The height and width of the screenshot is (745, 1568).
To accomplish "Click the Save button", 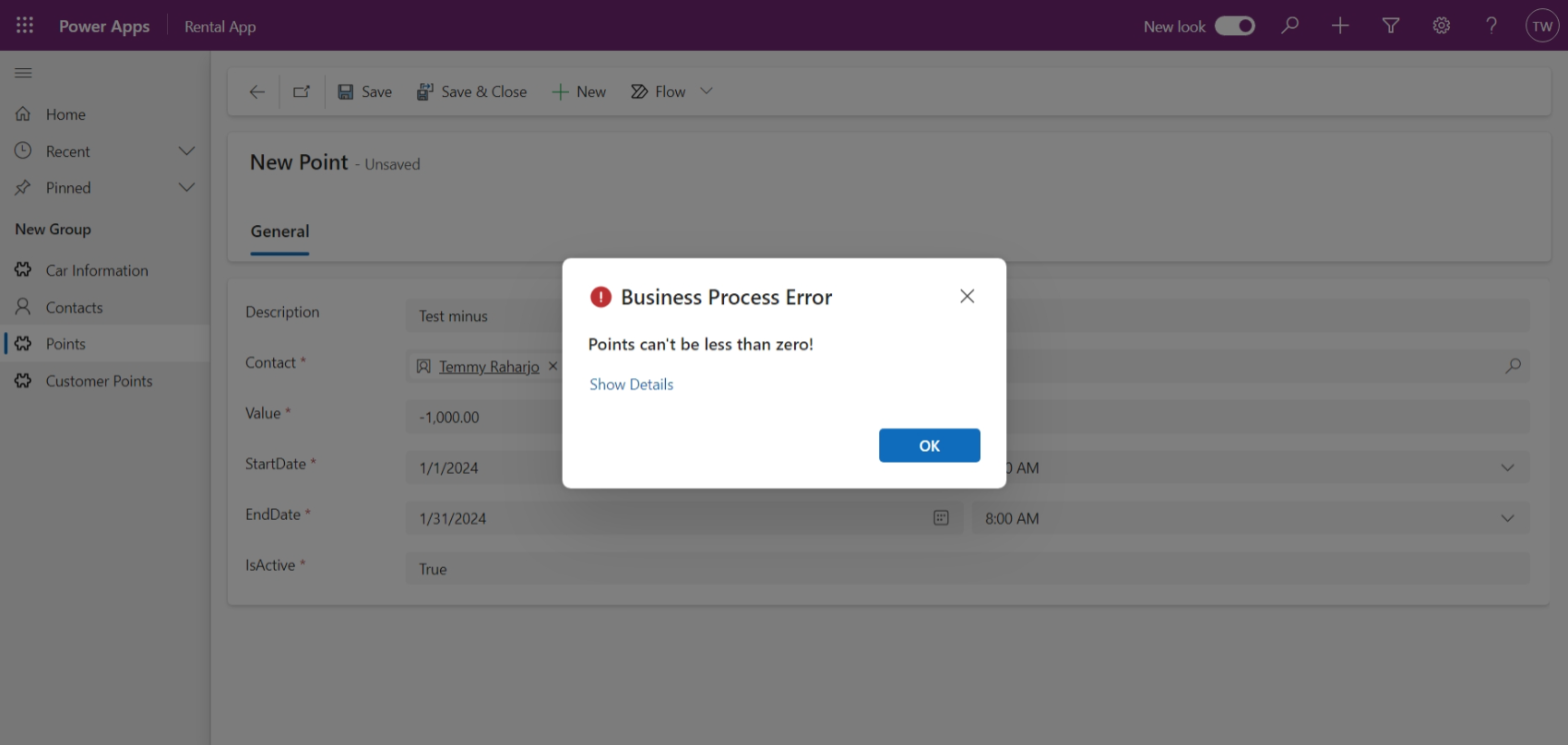I will point(365,92).
